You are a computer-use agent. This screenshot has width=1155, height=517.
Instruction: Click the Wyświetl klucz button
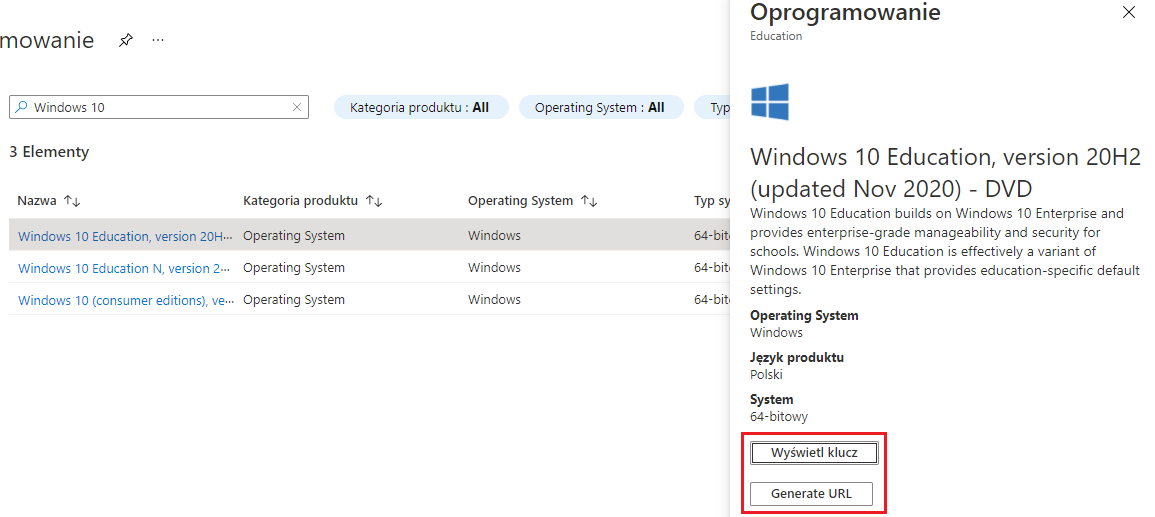click(814, 453)
